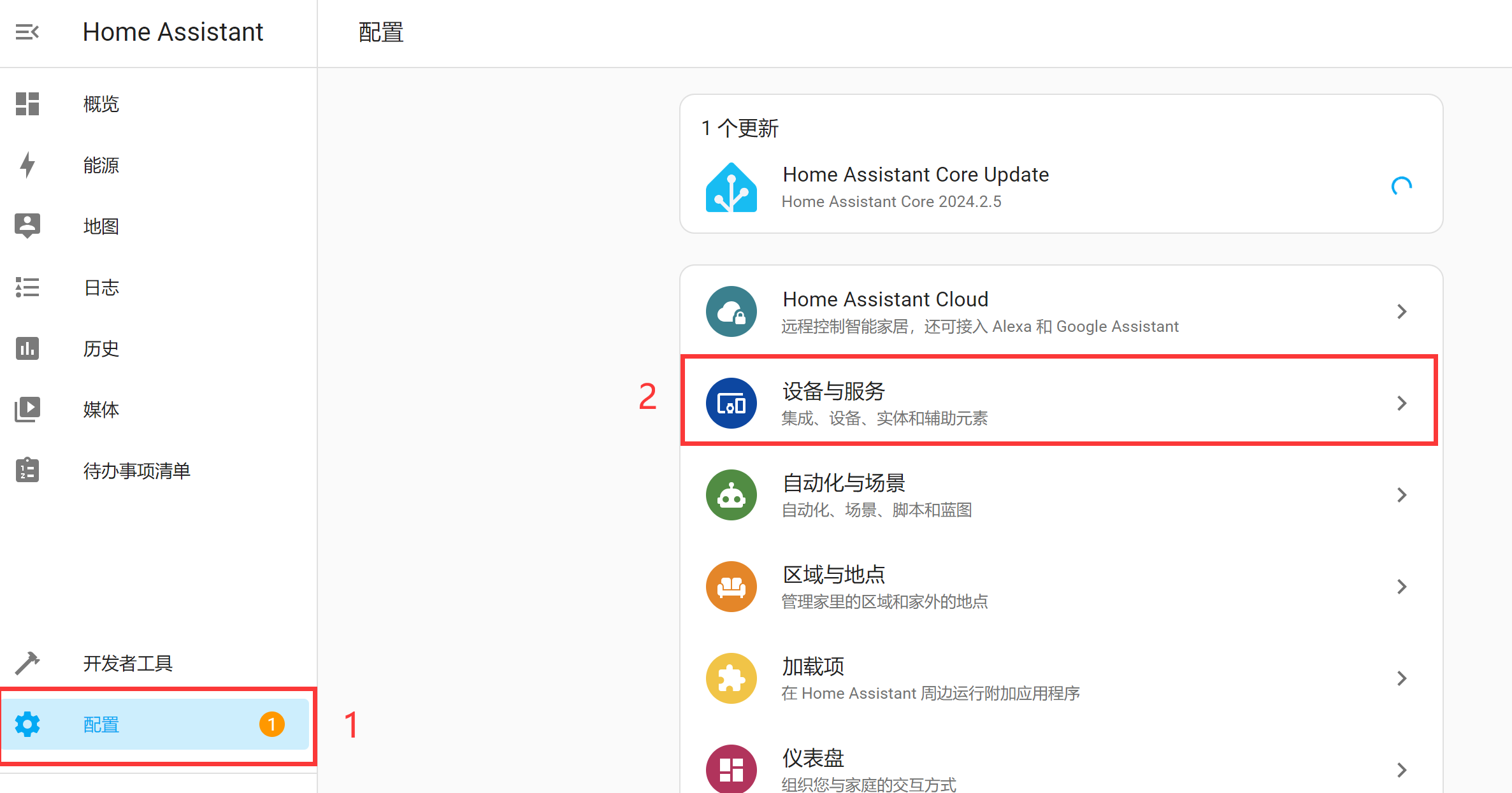Click the '配置' page header title

pyautogui.click(x=381, y=32)
